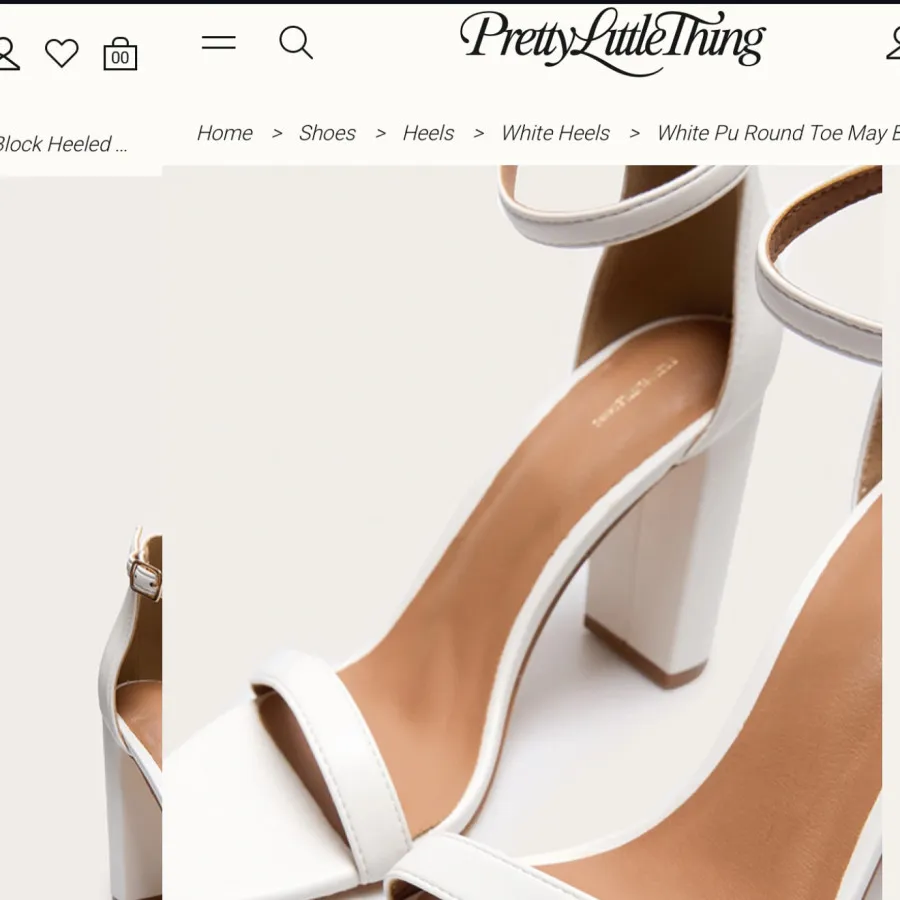Screen dimensions: 900x900
Task: Click the arrow after White Heels
Action: click(x=634, y=133)
